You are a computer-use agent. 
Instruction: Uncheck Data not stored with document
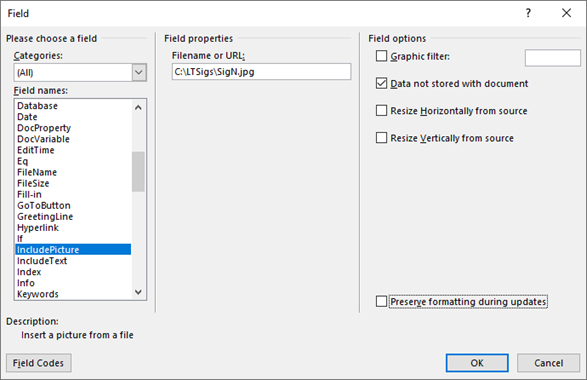(381, 83)
